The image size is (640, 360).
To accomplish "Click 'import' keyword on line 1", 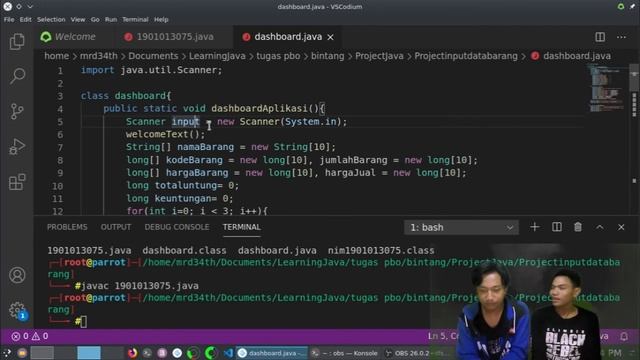I will (98, 70).
